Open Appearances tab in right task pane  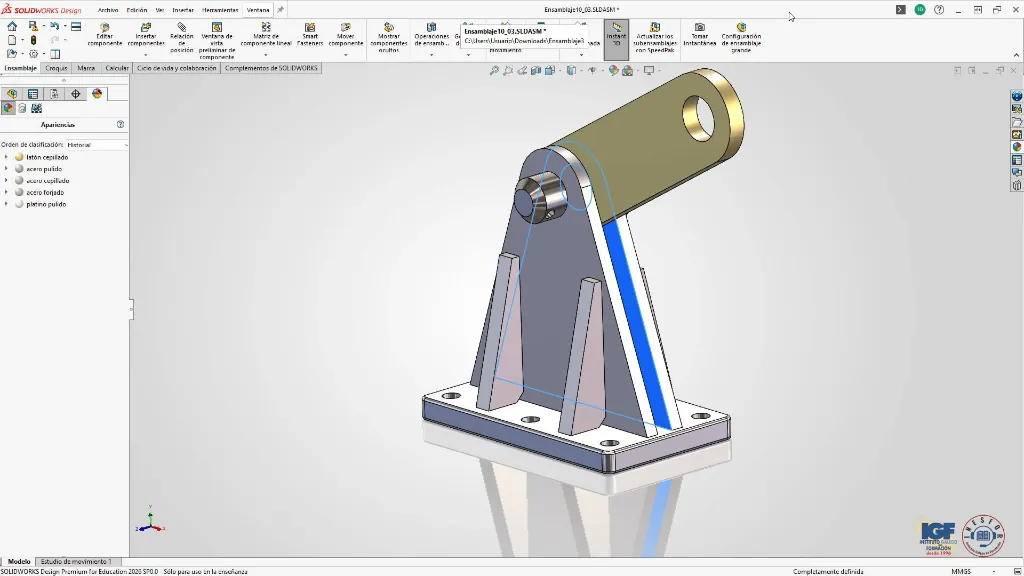(1017, 147)
